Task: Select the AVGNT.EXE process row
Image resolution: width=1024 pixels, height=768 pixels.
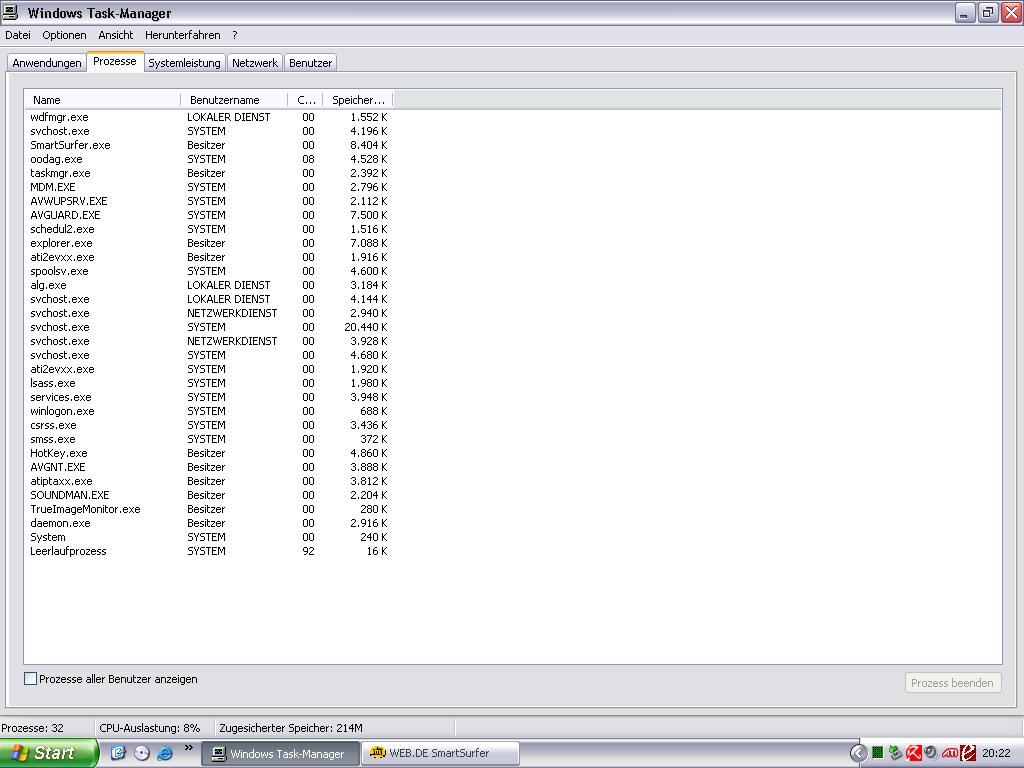Action: [x=208, y=467]
